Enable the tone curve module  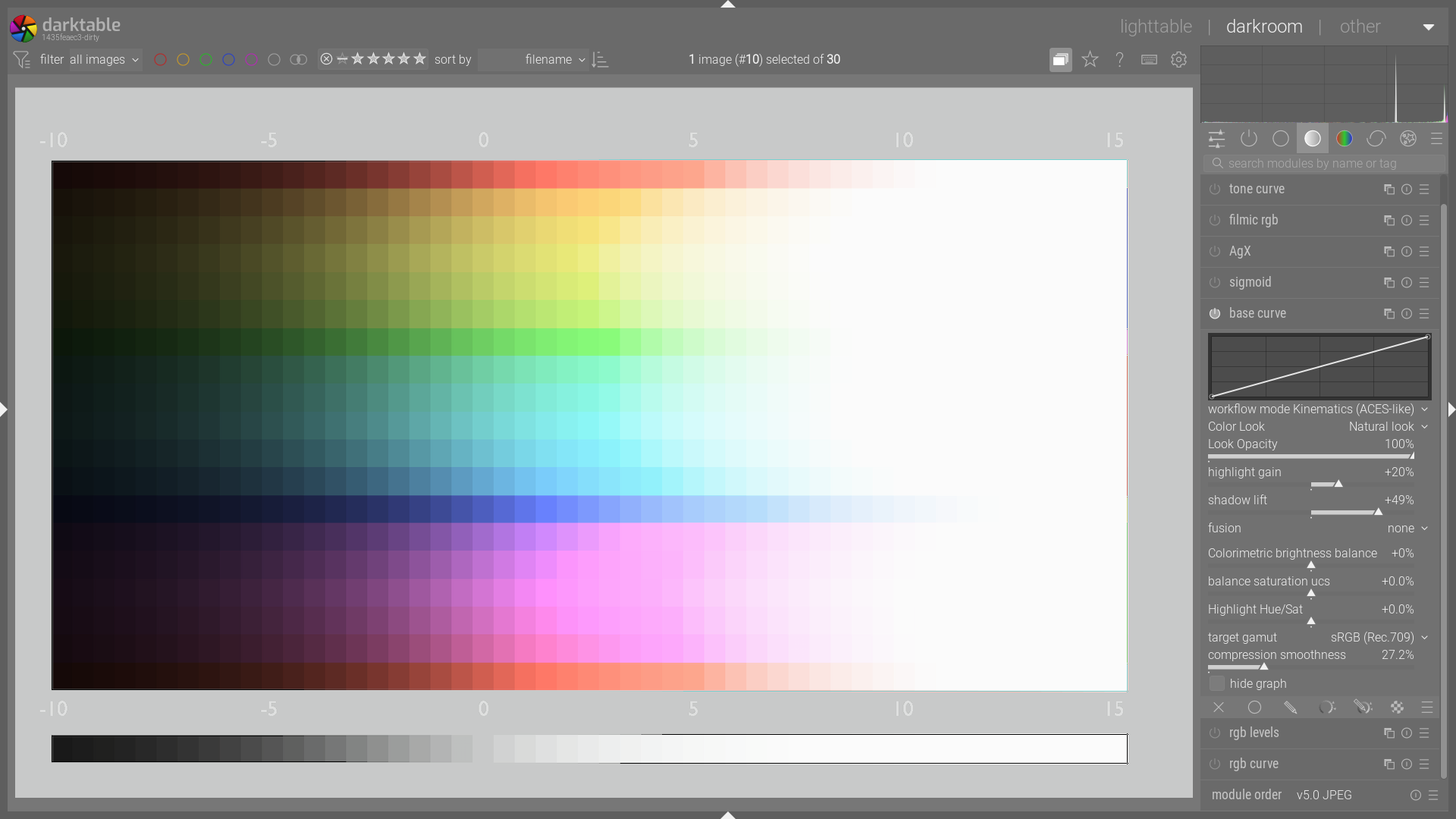pyautogui.click(x=1215, y=190)
